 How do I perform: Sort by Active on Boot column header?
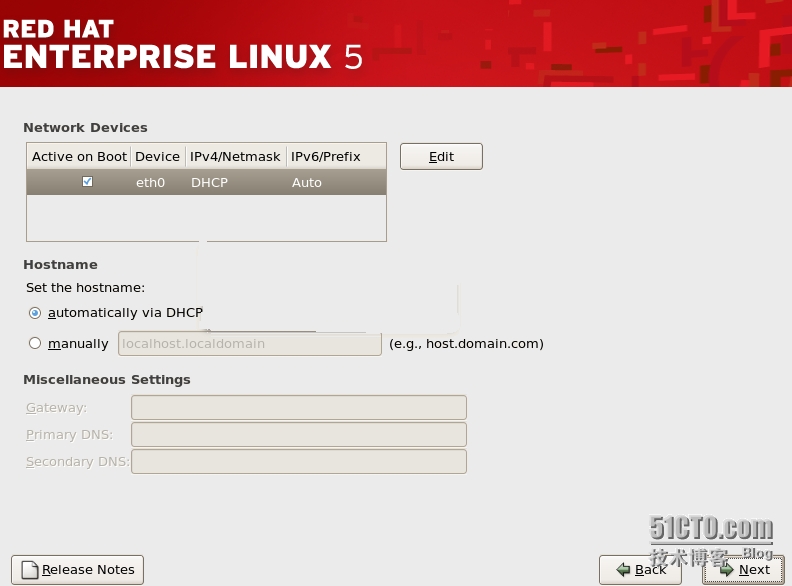[x=79, y=157]
